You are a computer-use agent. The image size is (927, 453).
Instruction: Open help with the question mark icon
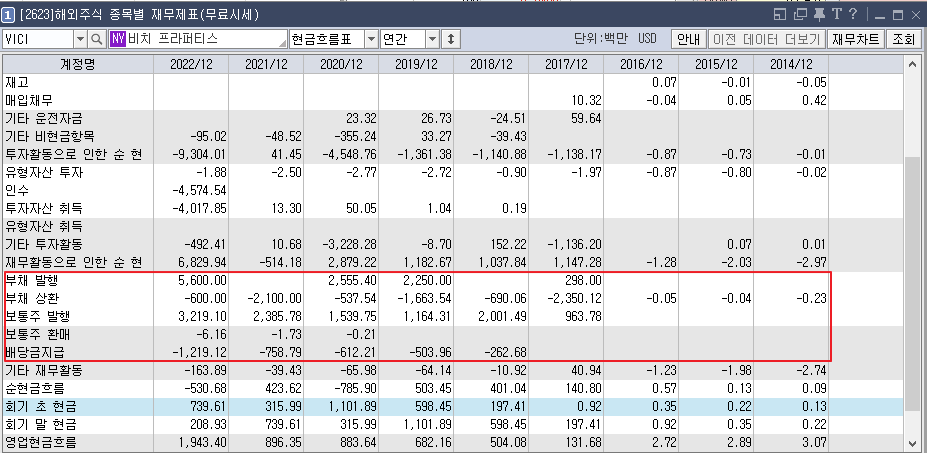pyautogui.click(x=853, y=14)
